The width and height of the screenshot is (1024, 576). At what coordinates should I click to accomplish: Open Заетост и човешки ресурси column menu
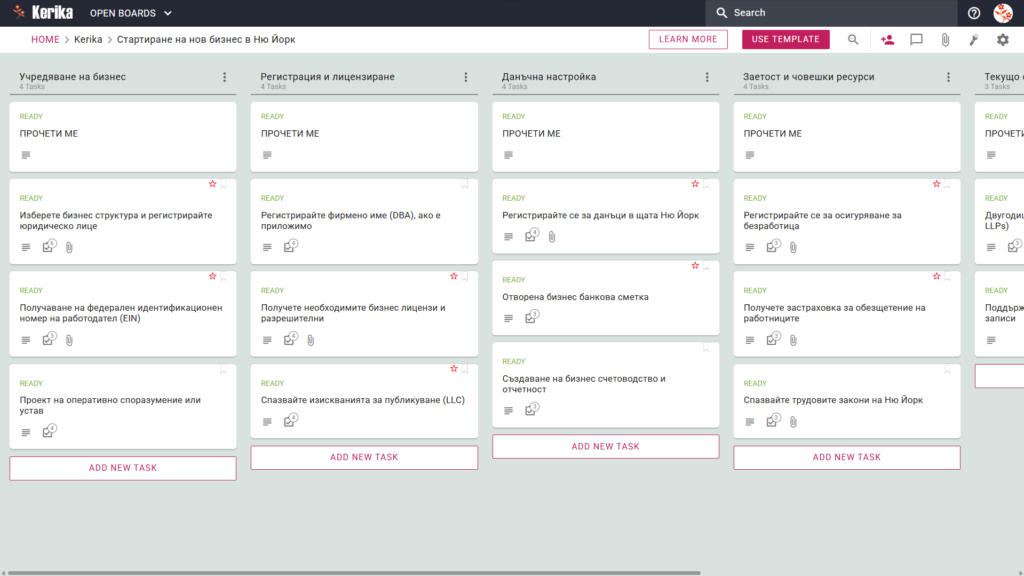[x=948, y=77]
